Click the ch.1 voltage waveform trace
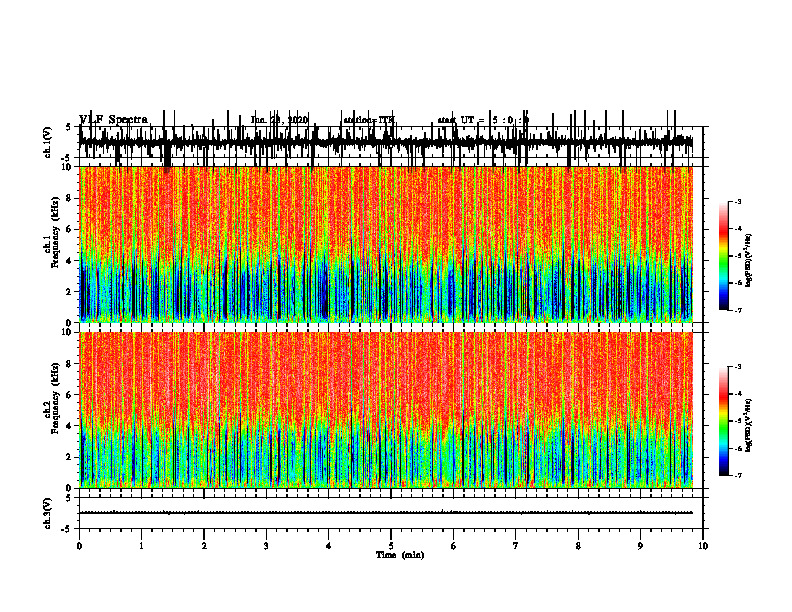Viewport: 792px width, 612px height. 386,142
